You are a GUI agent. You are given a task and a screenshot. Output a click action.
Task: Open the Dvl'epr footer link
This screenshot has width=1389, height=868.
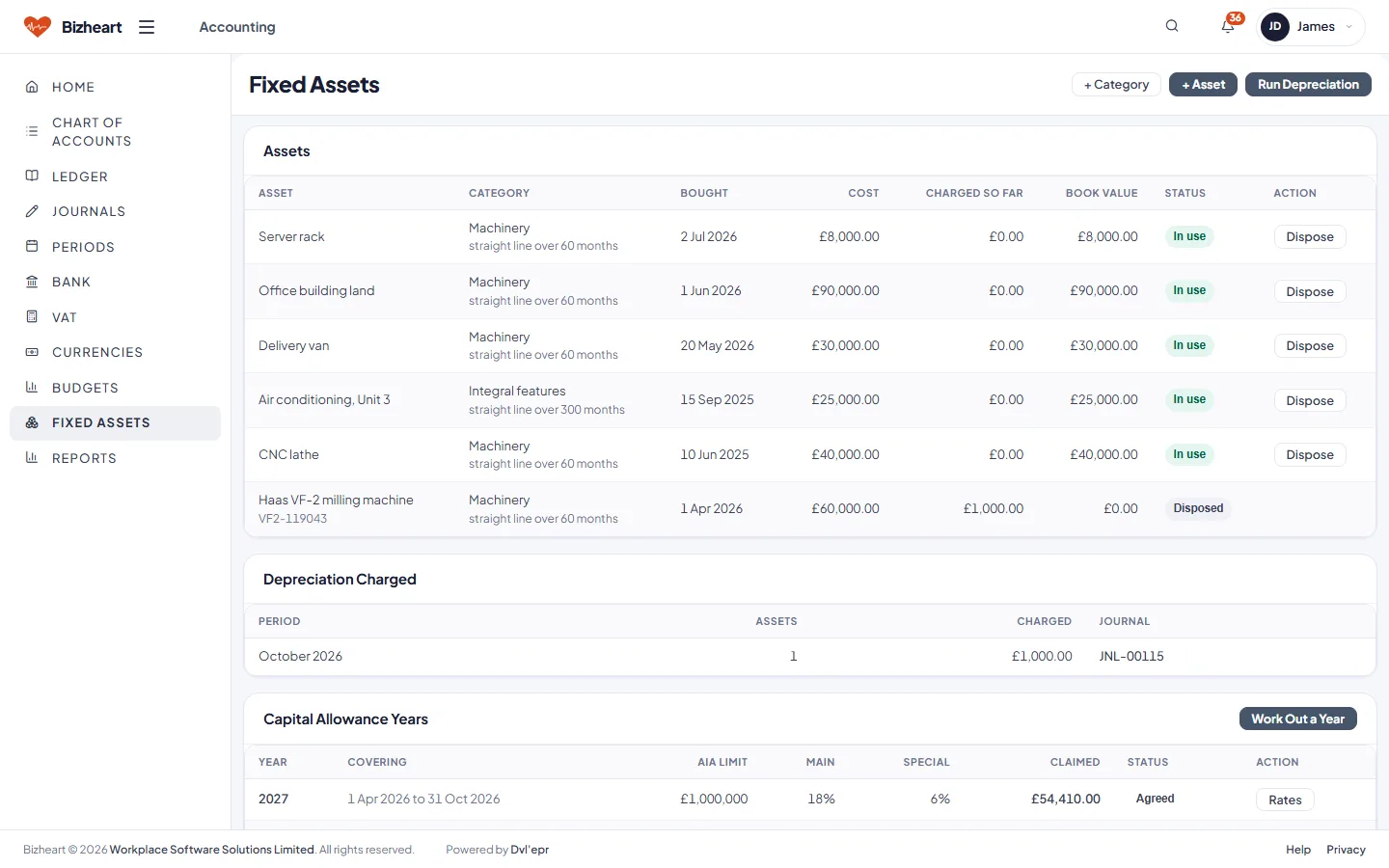click(530, 850)
